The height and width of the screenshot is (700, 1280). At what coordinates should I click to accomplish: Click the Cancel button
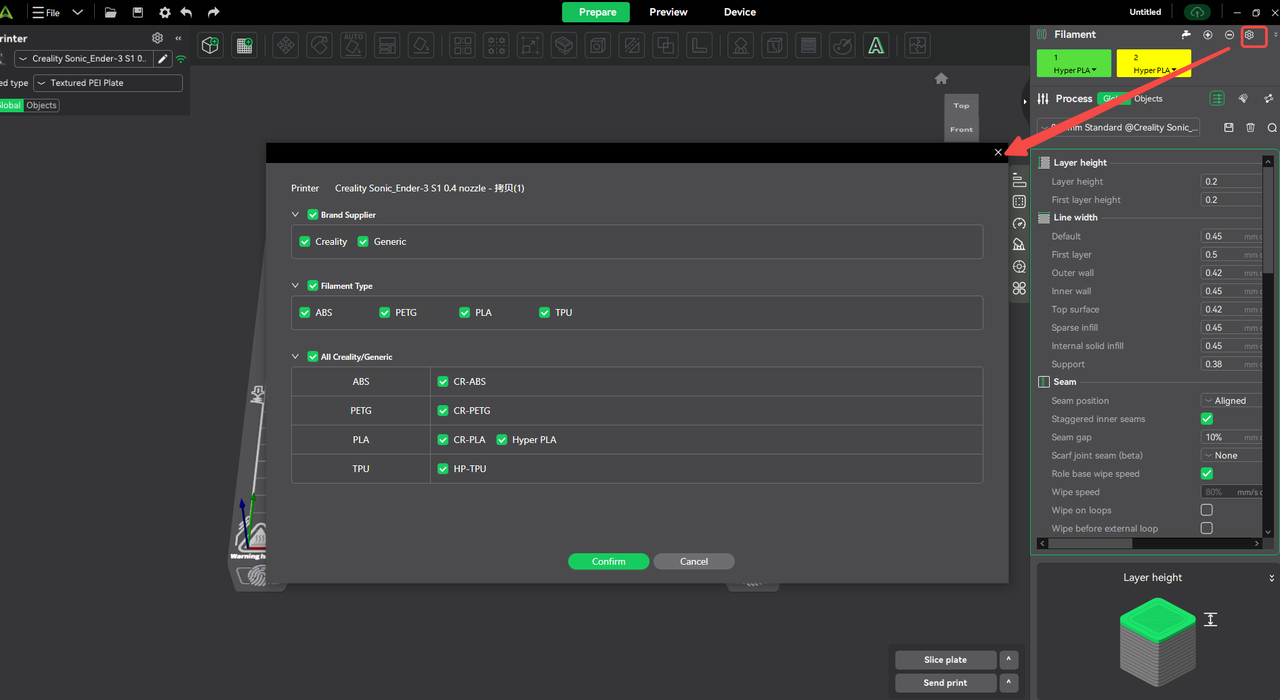pos(694,561)
